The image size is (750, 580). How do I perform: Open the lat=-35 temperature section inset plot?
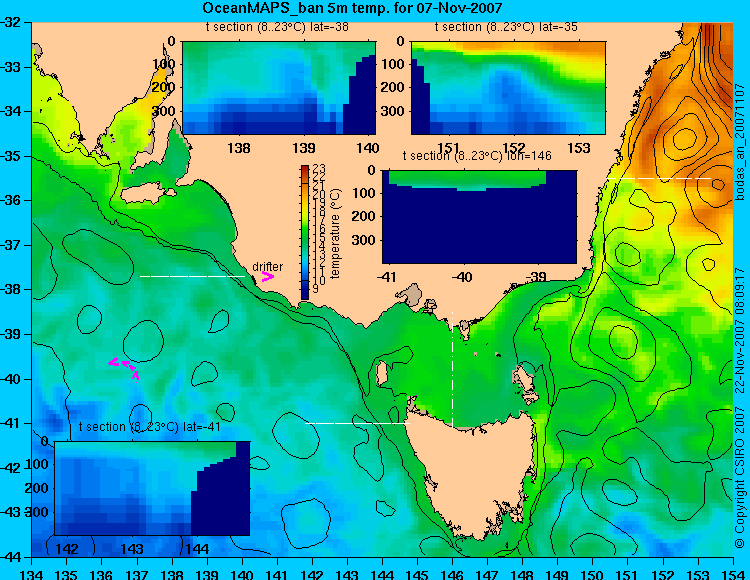tap(508, 88)
